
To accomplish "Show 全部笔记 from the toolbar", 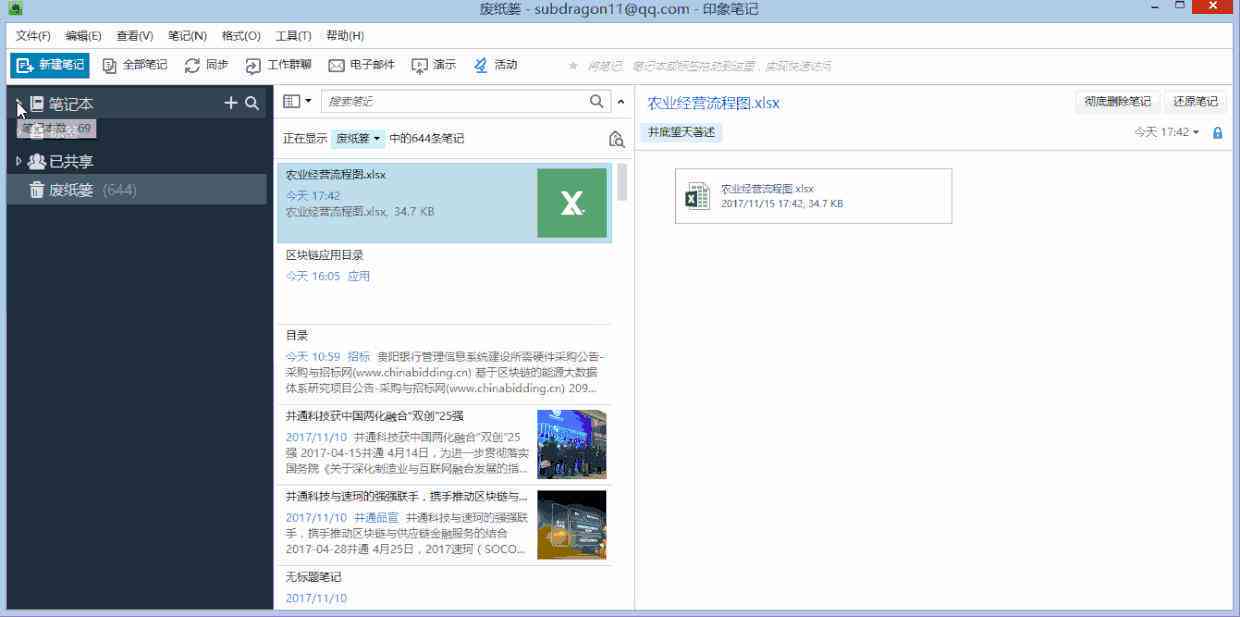I will tap(135, 65).
